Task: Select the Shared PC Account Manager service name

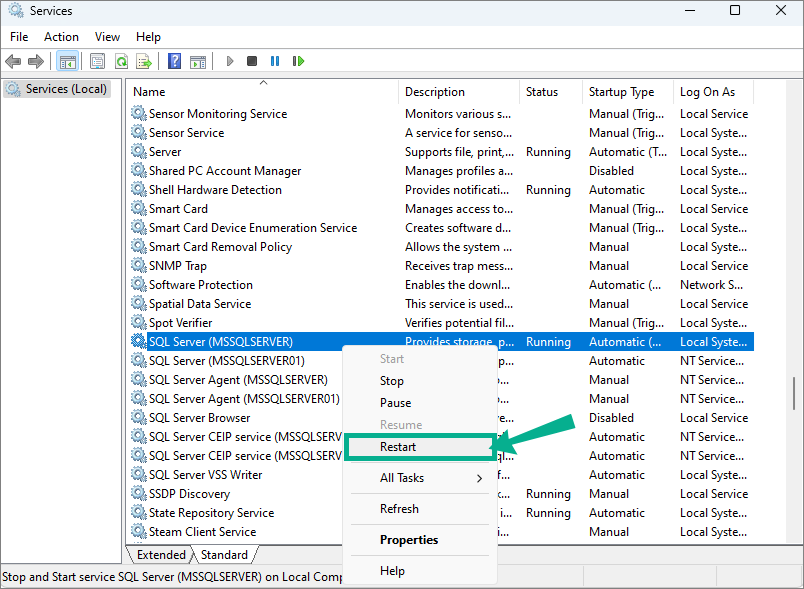Action: click(225, 171)
